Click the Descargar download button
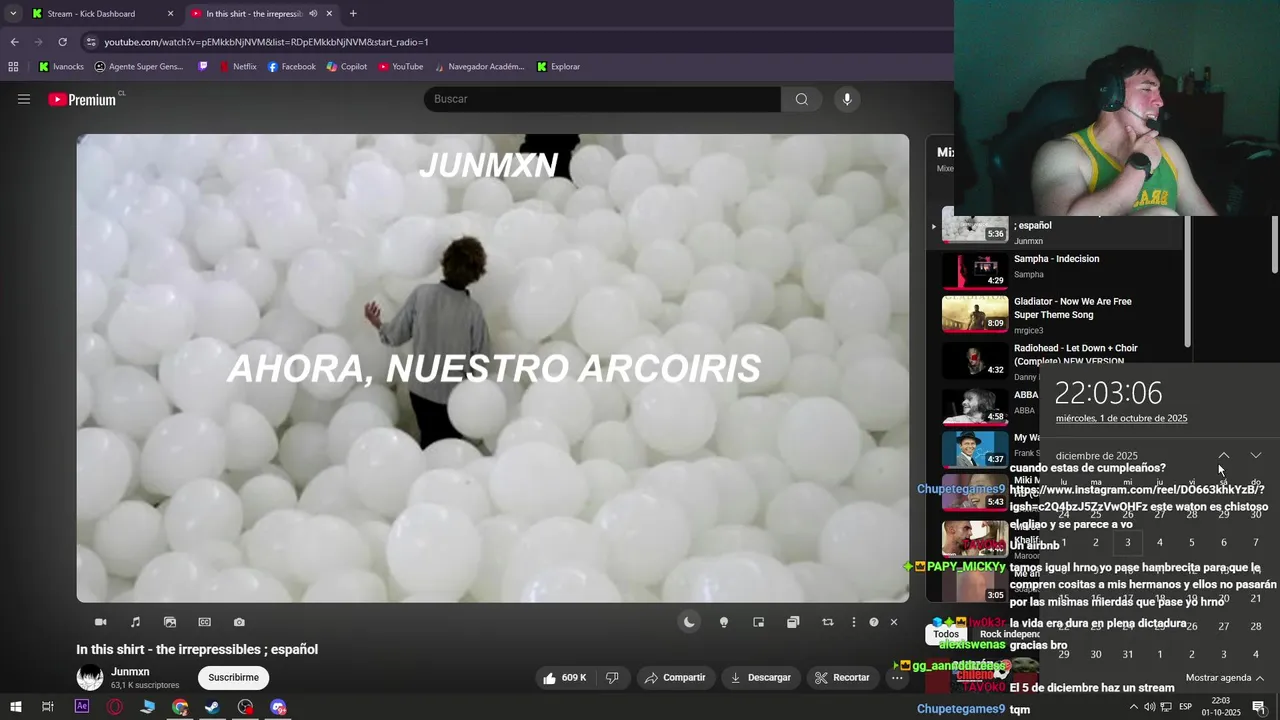The height and width of the screenshot is (720, 1280). (x=760, y=677)
